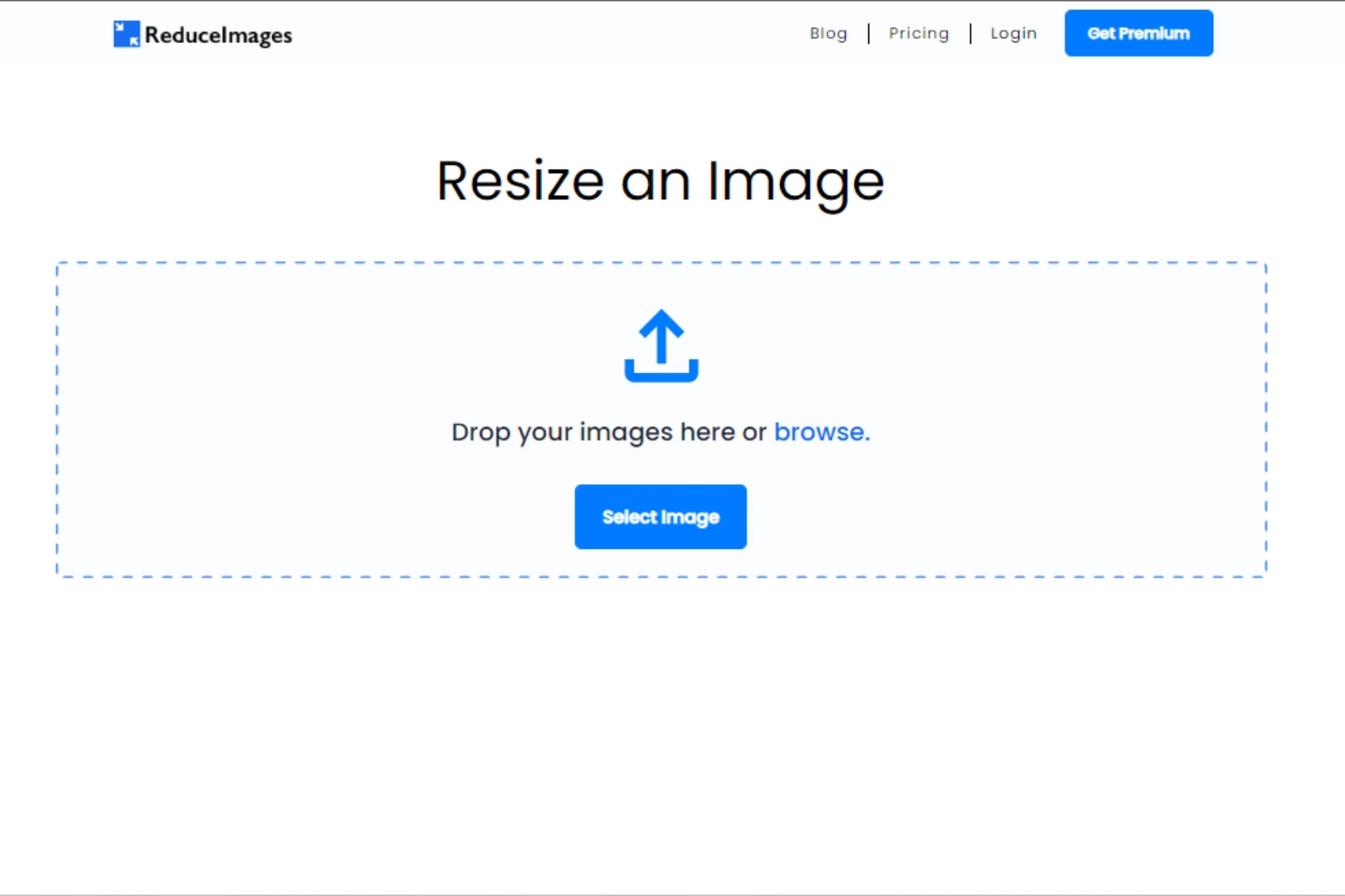Image resolution: width=1345 pixels, height=896 pixels.
Task: Click the Resize an Image page heading
Action: (661, 180)
